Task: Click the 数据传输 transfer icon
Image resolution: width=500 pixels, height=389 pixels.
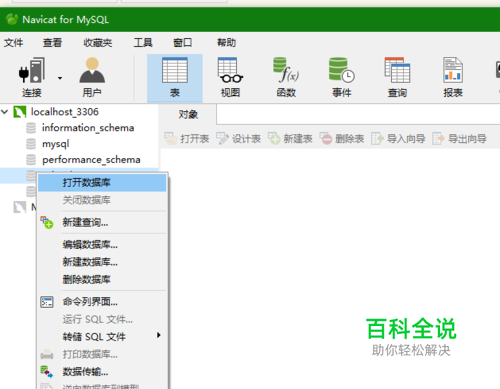Action: tap(47, 372)
